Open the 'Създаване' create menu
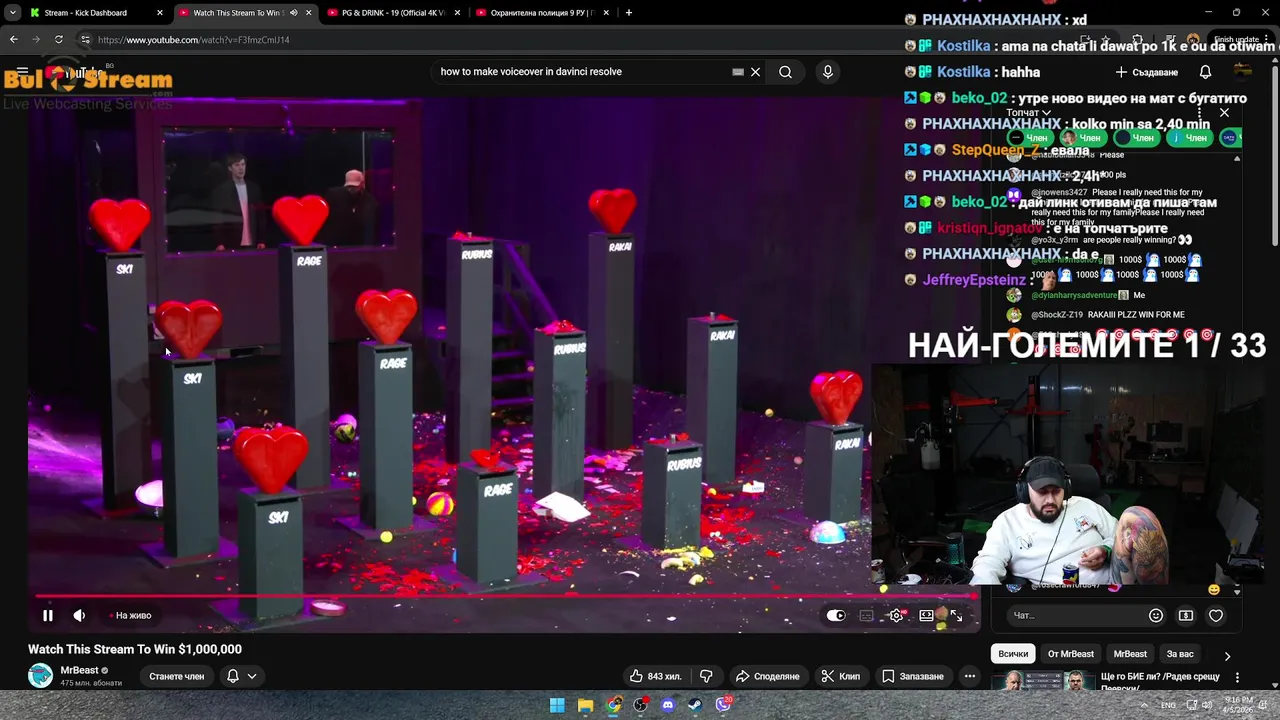 (1147, 72)
